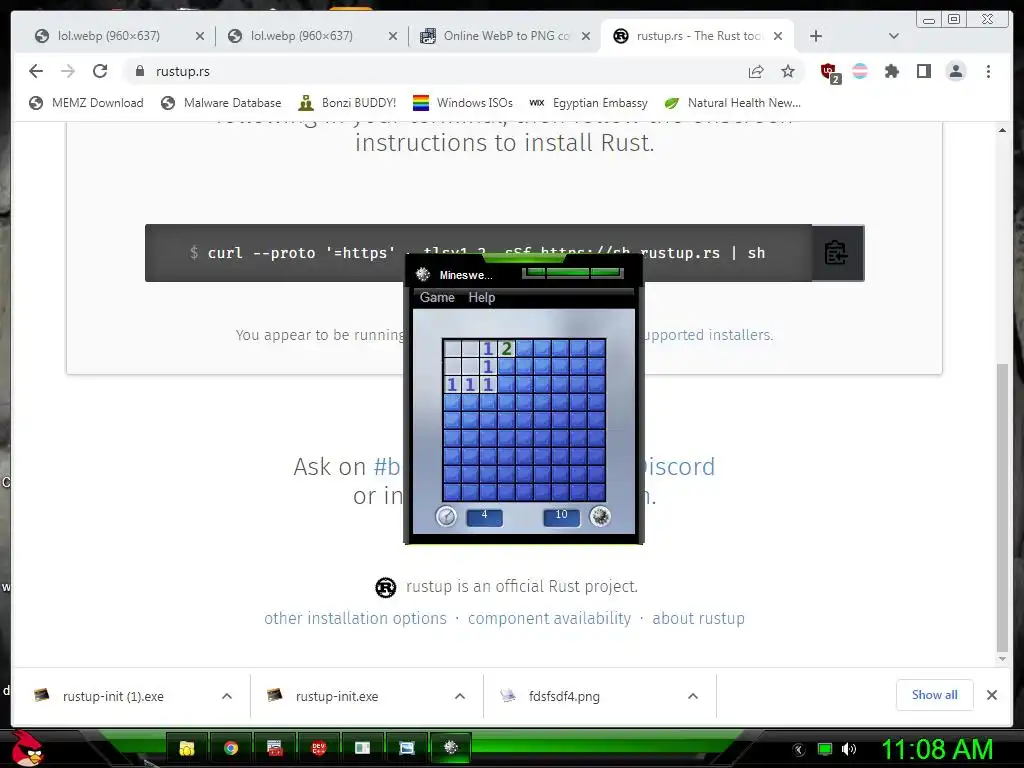Click the green network tray icon
The image size is (1024, 768).
pyautogui.click(x=825, y=749)
